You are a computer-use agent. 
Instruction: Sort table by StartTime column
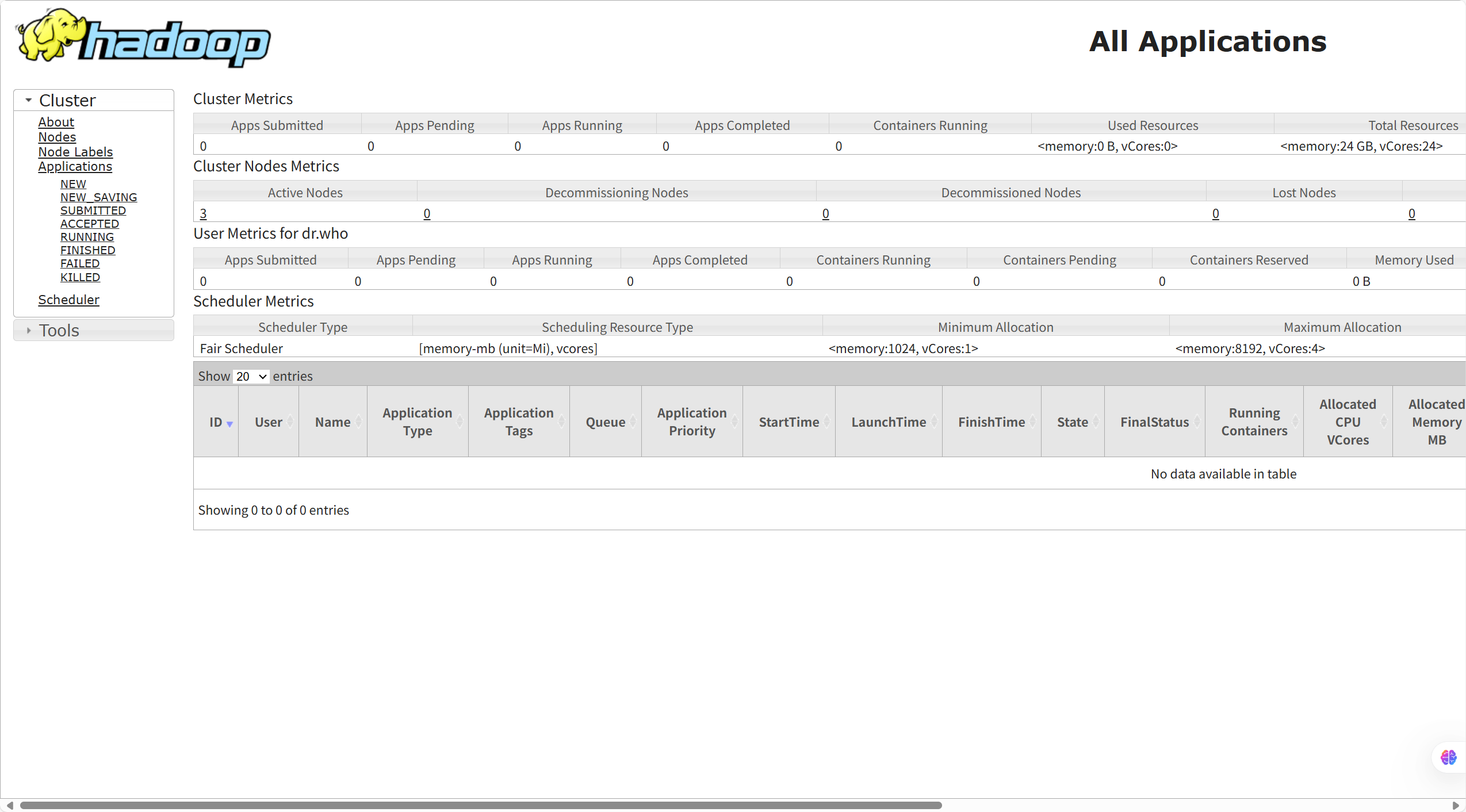pos(788,422)
